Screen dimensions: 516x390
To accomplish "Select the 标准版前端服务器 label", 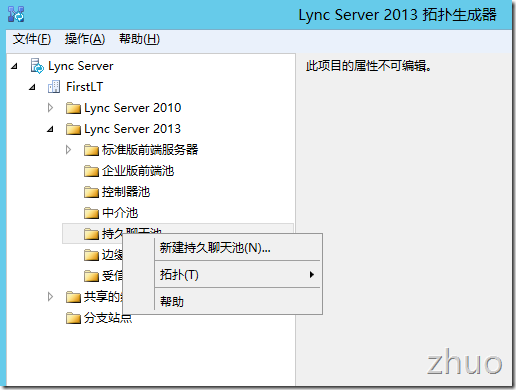I will [150, 150].
